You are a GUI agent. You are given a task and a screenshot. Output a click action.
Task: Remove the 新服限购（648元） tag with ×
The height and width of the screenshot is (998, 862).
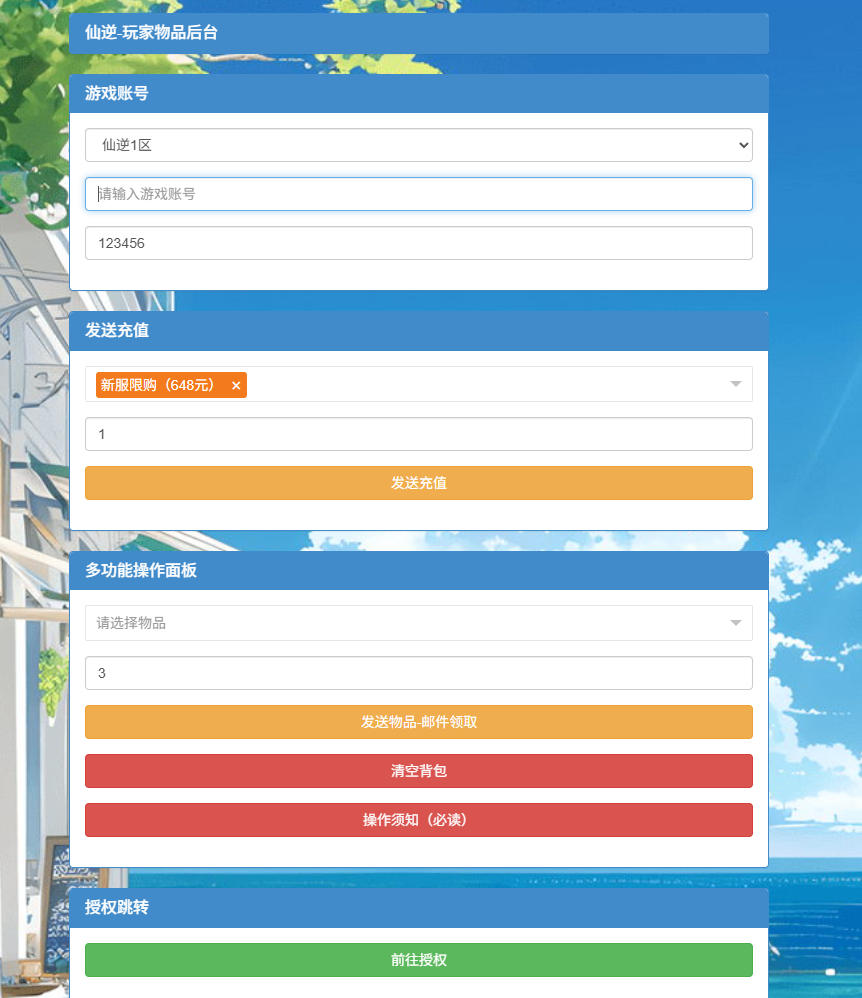click(236, 386)
